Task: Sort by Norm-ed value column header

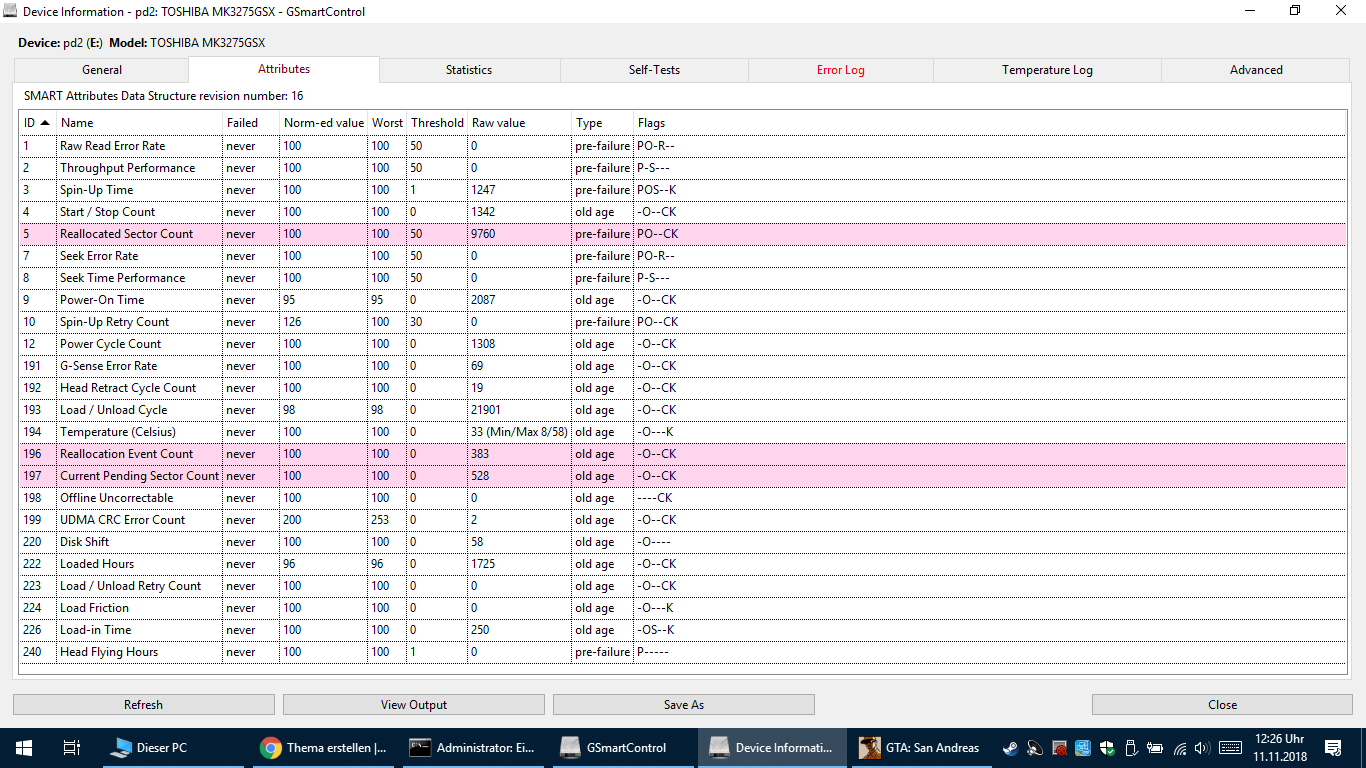Action: 324,123
